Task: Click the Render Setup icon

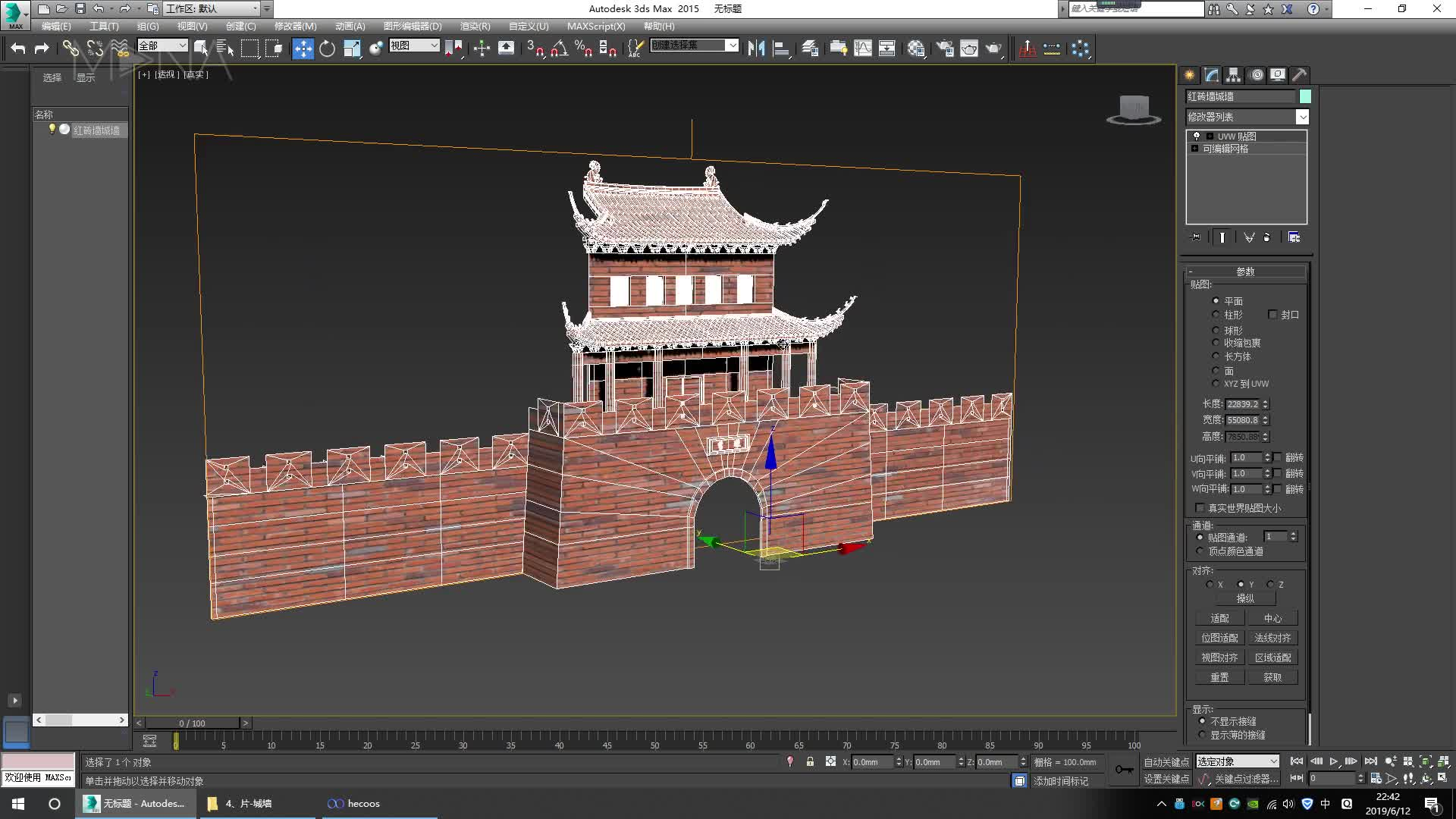Action: coord(944,49)
